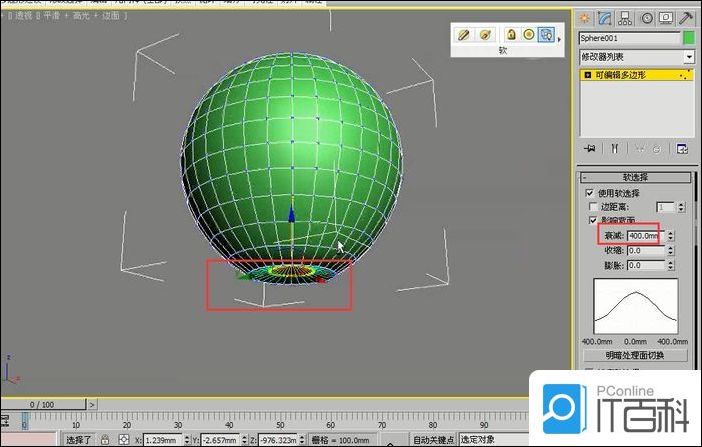Open the Display panel tab
702x447 pixels.
coord(668,17)
